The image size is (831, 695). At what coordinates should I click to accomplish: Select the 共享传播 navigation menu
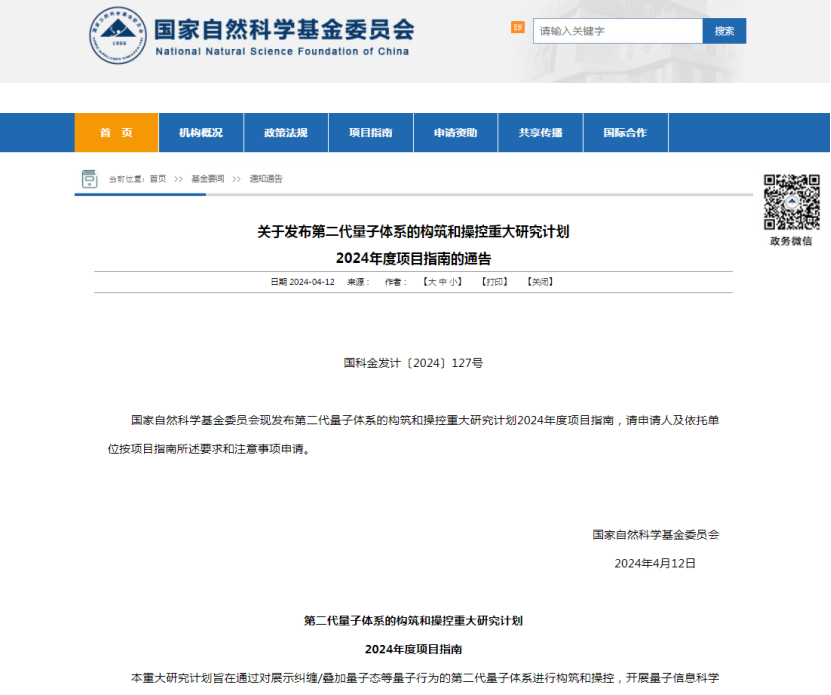click(x=540, y=133)
